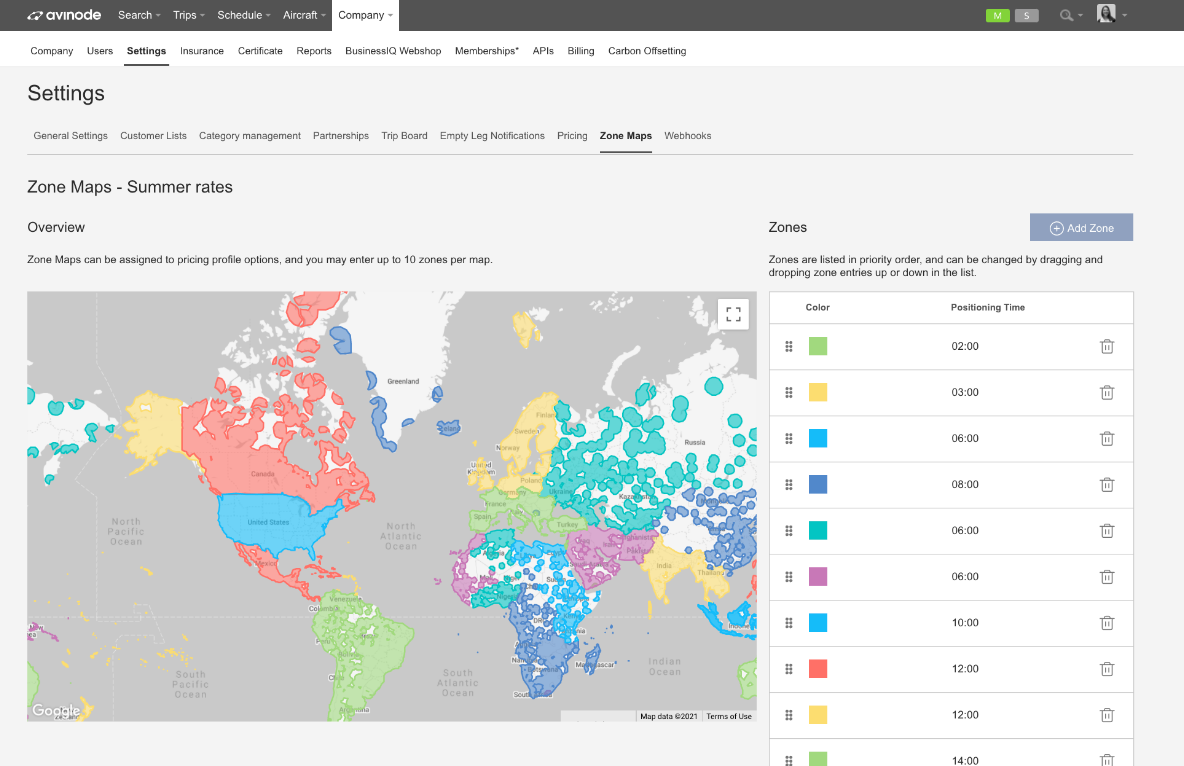The height and width of the screenshot is (766, 1184).
Task: Open the Schedule dropdown menu
Action: point(244,15)
